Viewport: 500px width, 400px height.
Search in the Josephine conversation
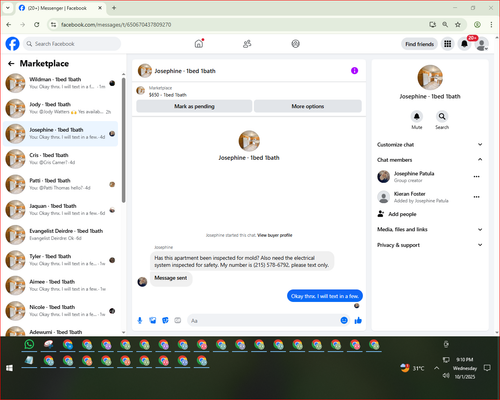point(442,116)
